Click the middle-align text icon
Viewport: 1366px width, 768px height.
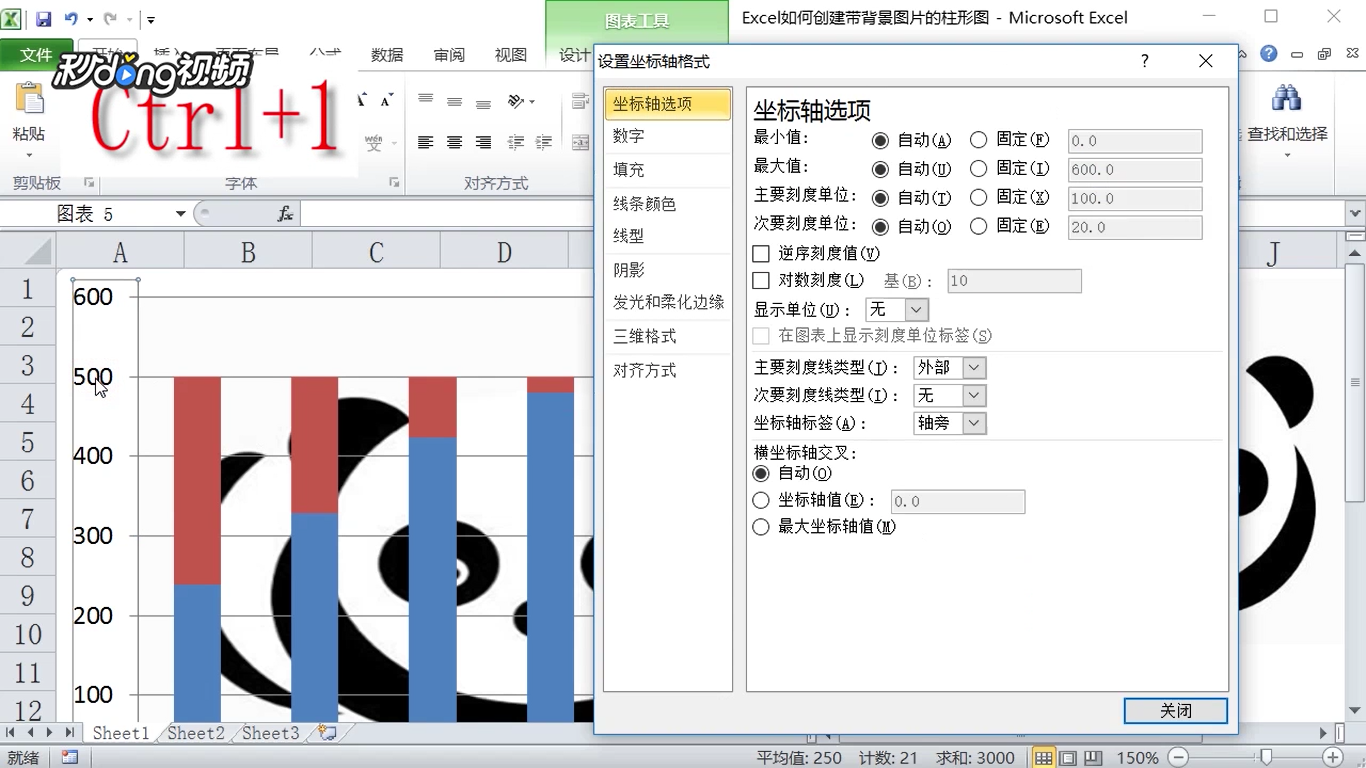455,101
